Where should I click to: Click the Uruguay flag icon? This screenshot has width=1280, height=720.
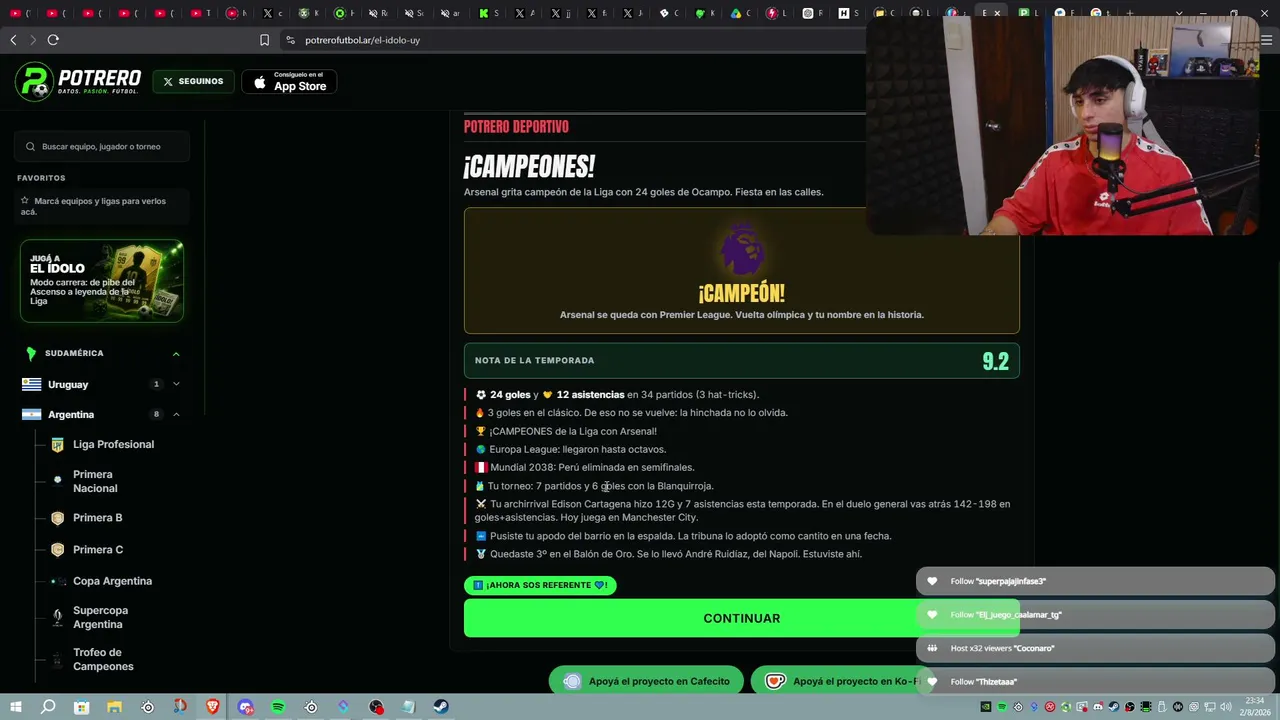(32, 384)
